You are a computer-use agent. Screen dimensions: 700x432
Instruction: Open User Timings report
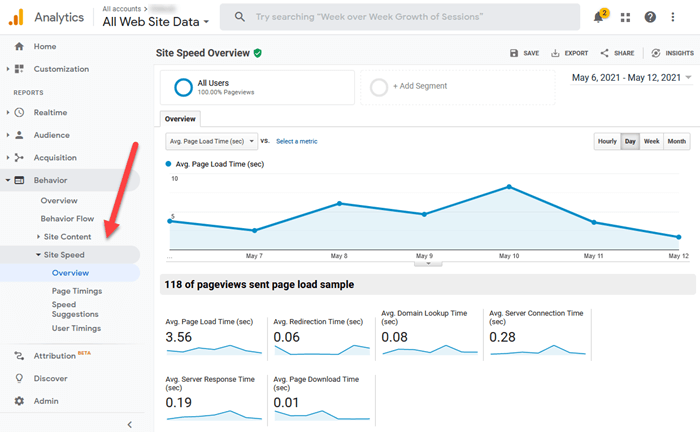click(76, 328)
